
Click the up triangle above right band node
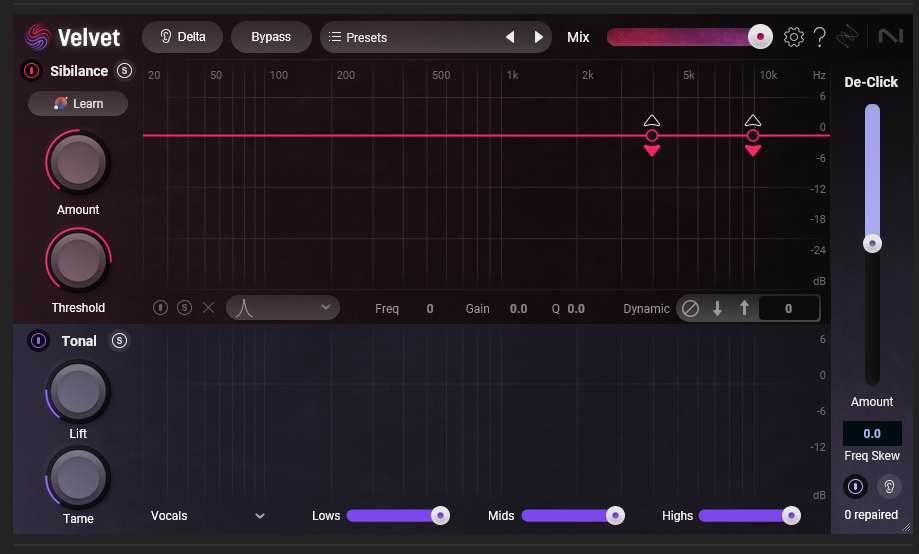pyautogui.click(x=753, y=121)
